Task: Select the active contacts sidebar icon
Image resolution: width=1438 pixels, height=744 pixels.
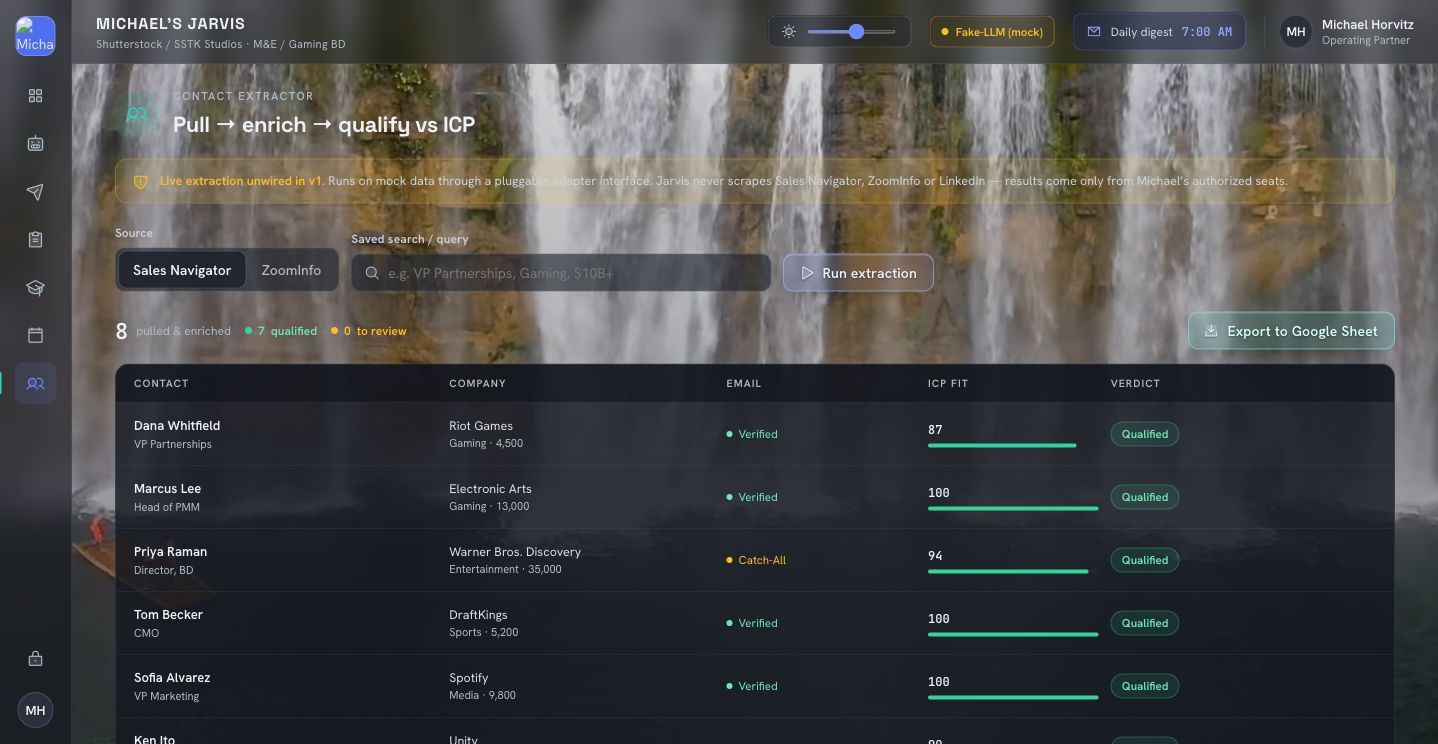Action: click(x=35, y=383)
